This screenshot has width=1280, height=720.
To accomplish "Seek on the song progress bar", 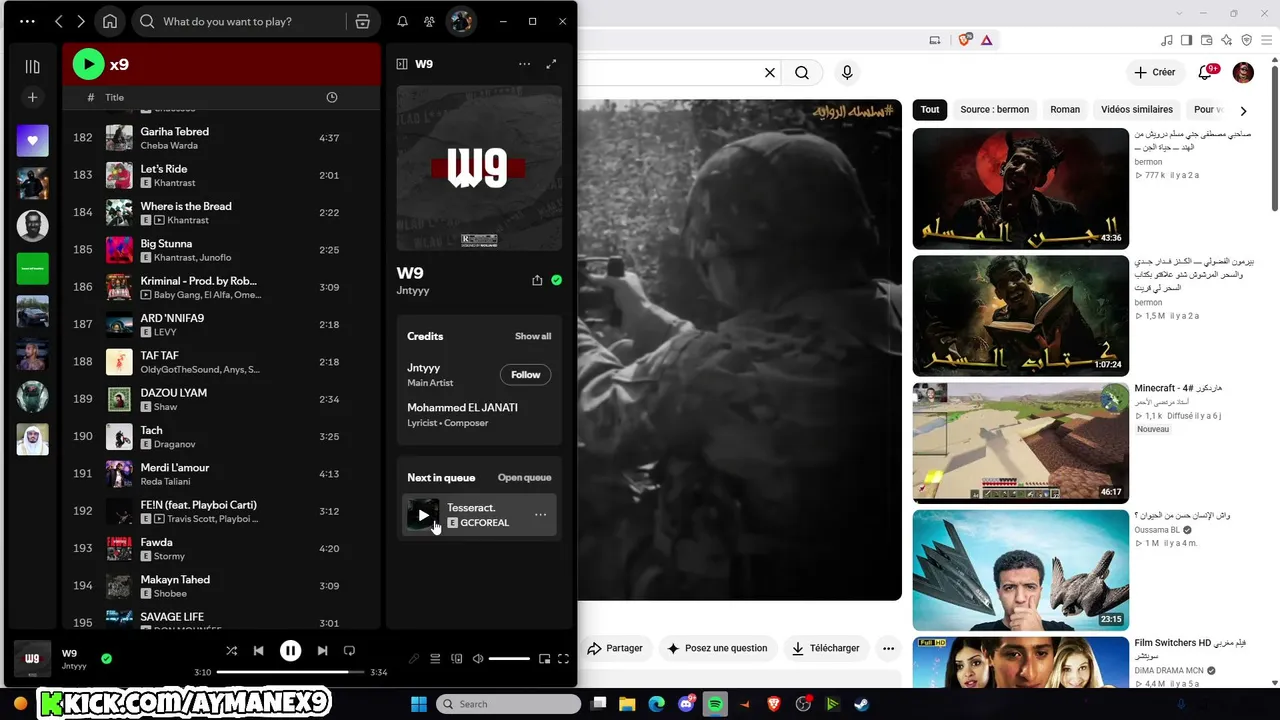I will click(290, 672).
